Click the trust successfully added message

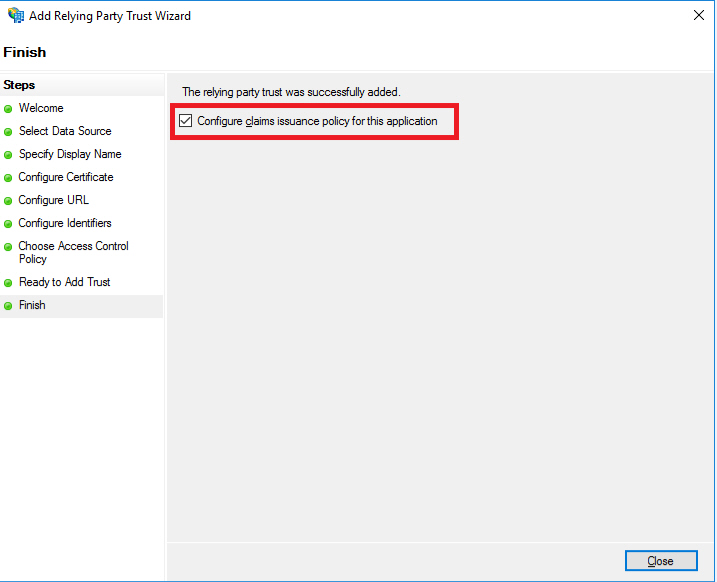(291, 92)
